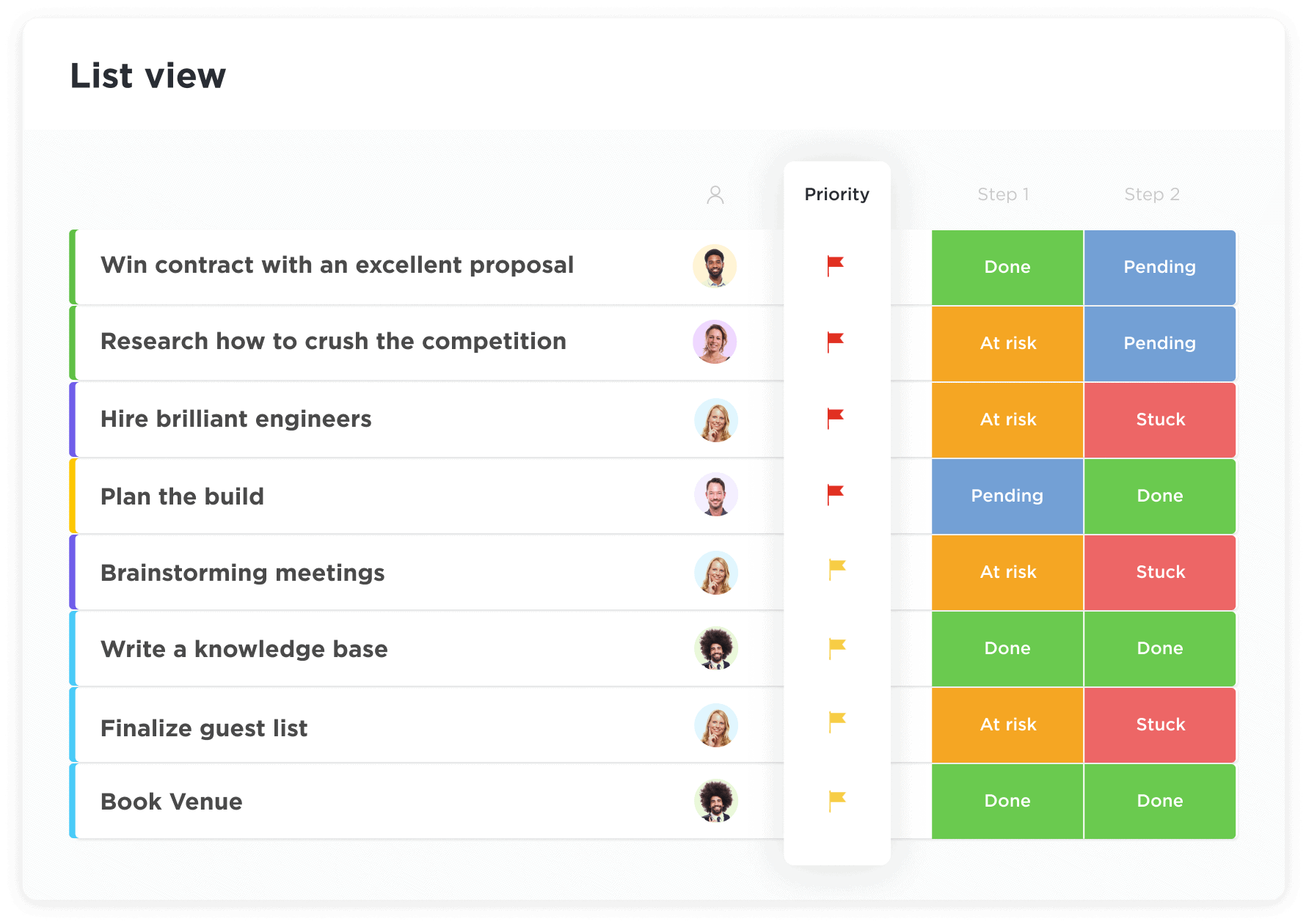Click yellow flag on Write a knowledge base
This screenshot has height=924, width=1306.
click(x=836, y=648)
